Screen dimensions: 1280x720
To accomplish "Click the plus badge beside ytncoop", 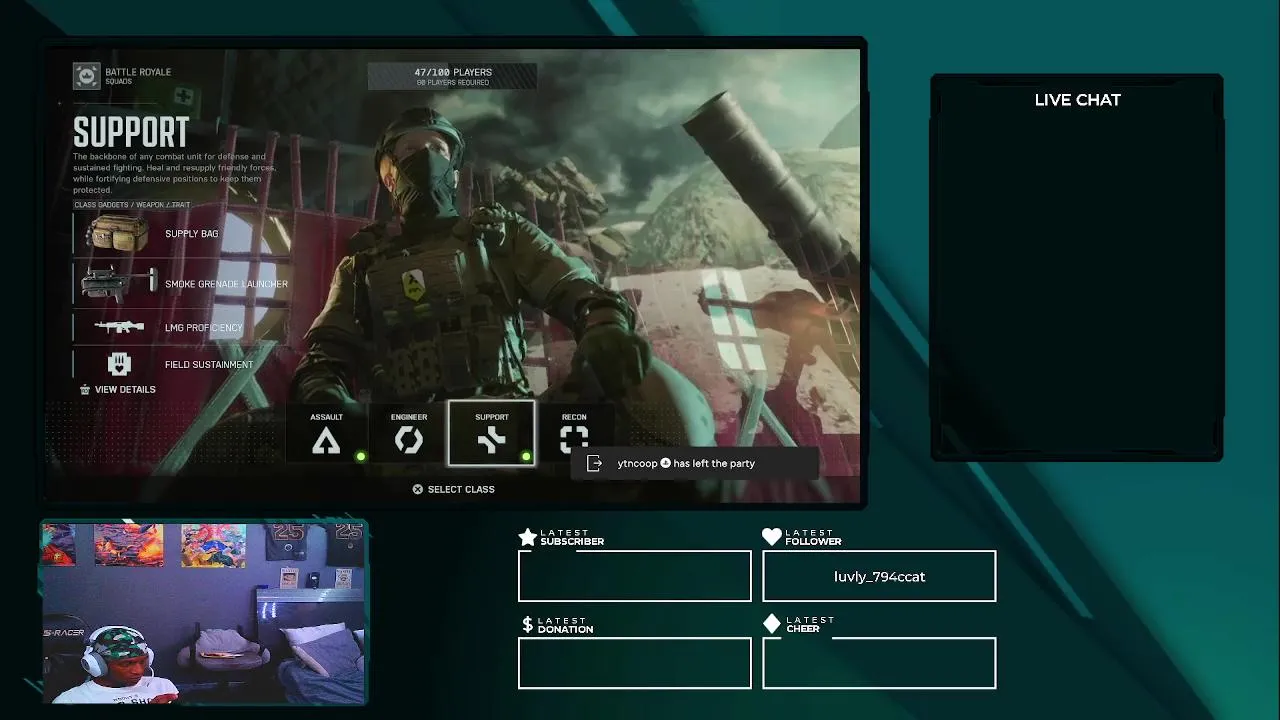I will (665, 463).
